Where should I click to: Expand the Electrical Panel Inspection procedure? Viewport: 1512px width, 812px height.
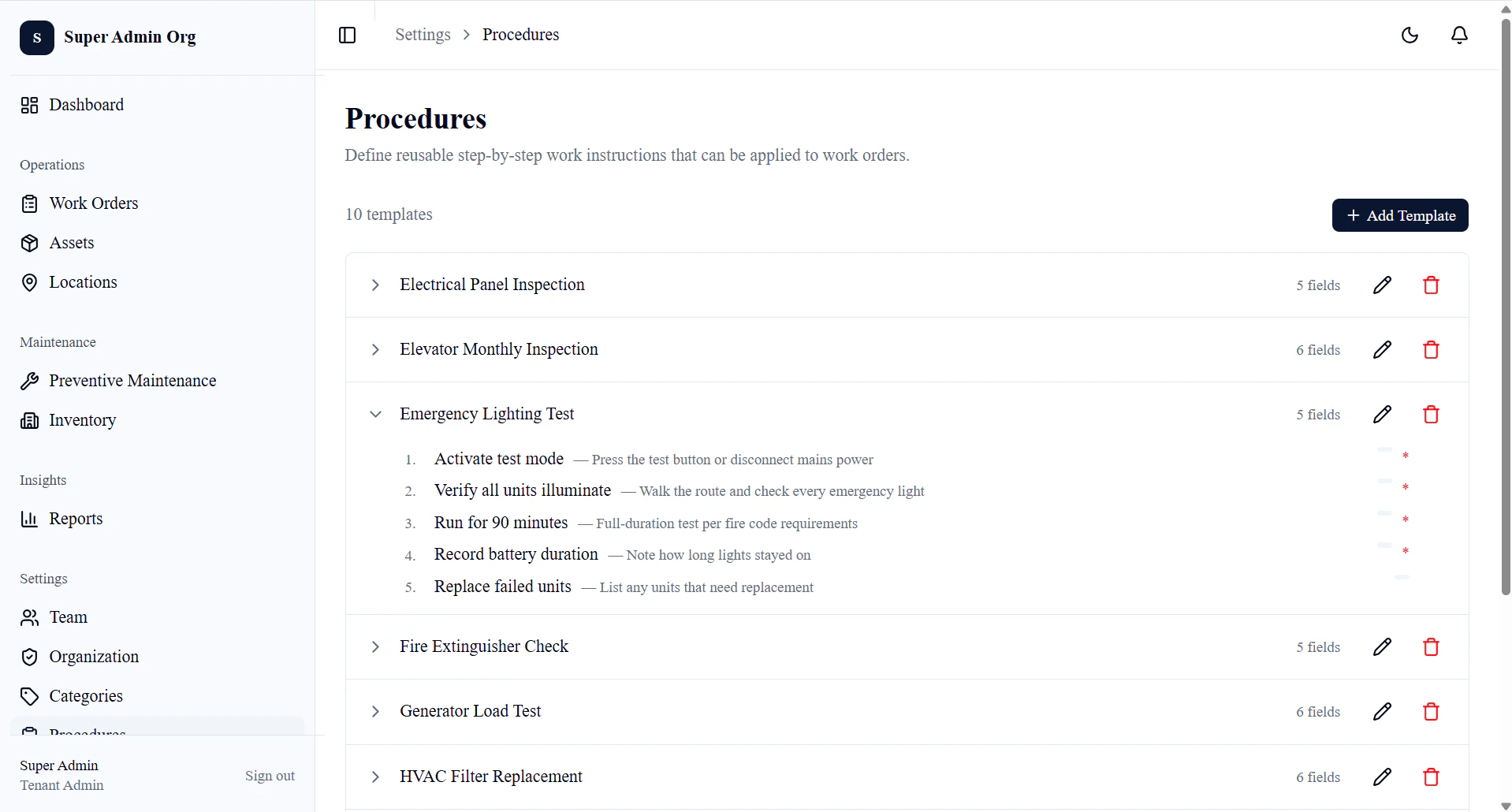pos(375,285)
